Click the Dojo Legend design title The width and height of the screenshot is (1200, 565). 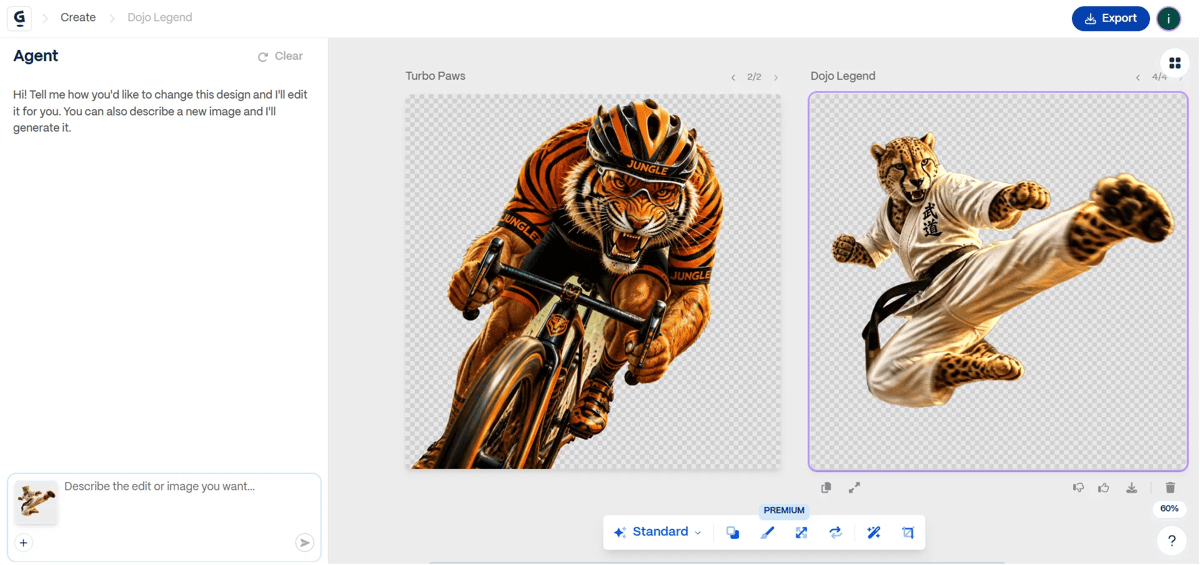pos(843,76)
